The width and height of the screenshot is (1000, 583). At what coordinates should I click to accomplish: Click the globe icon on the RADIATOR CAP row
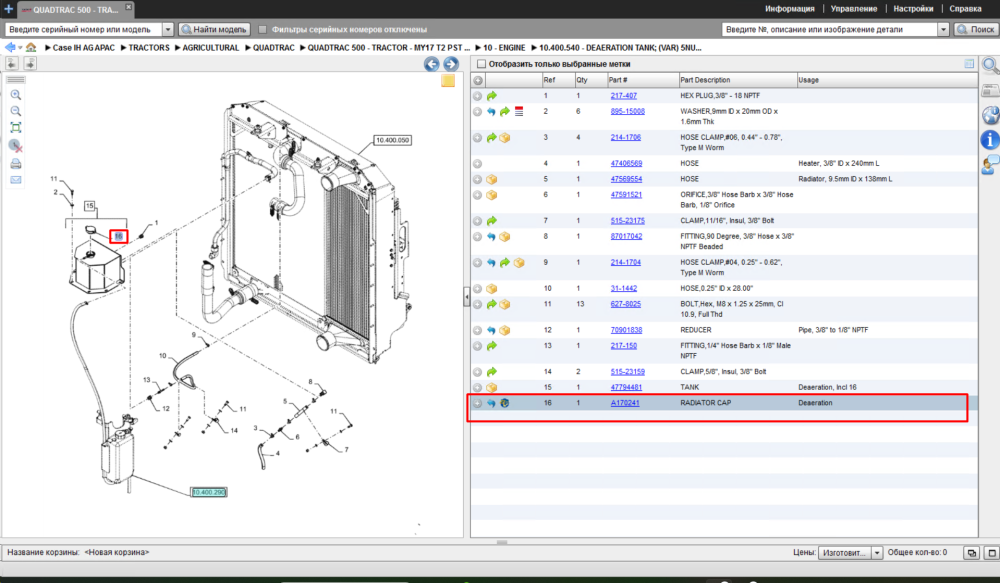pyautogui.click(x=504, y=403)
